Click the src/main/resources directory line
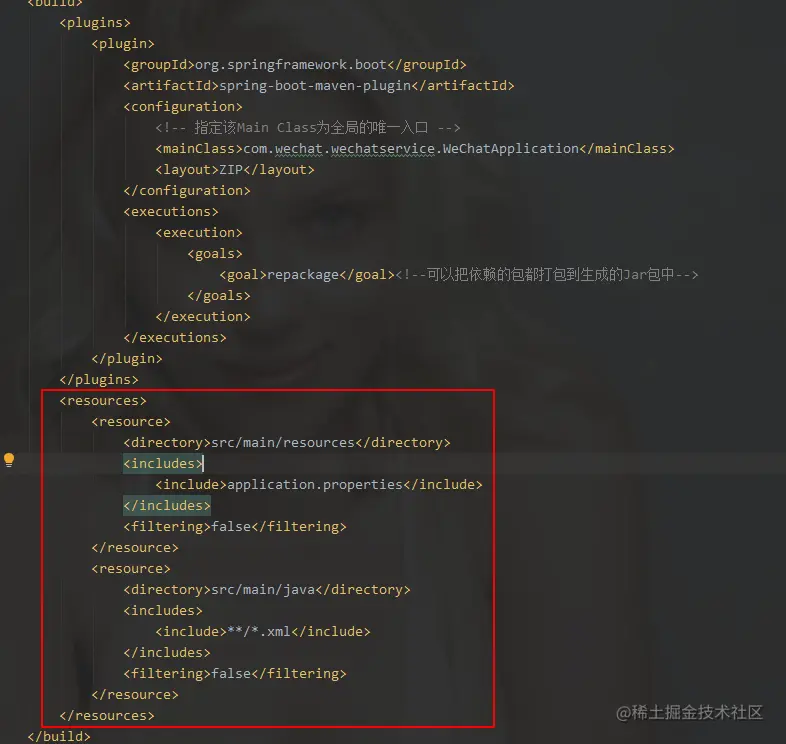The height and width of the screenshot is (744, 786). (287, 443)
